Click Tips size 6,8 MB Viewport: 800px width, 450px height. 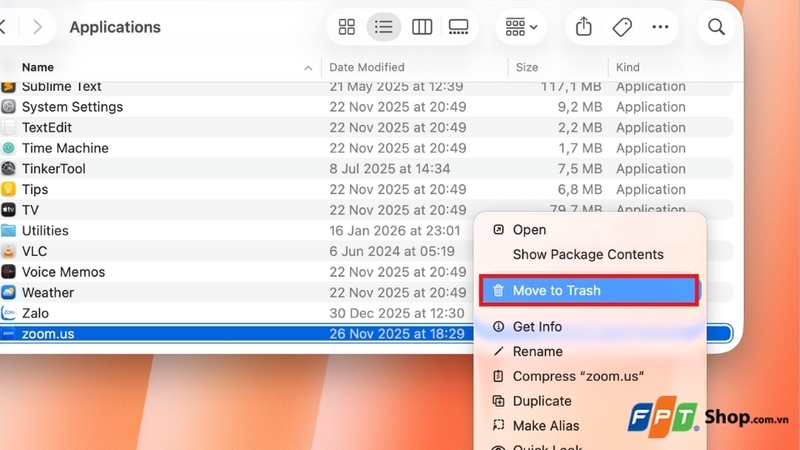pos(580,189)
